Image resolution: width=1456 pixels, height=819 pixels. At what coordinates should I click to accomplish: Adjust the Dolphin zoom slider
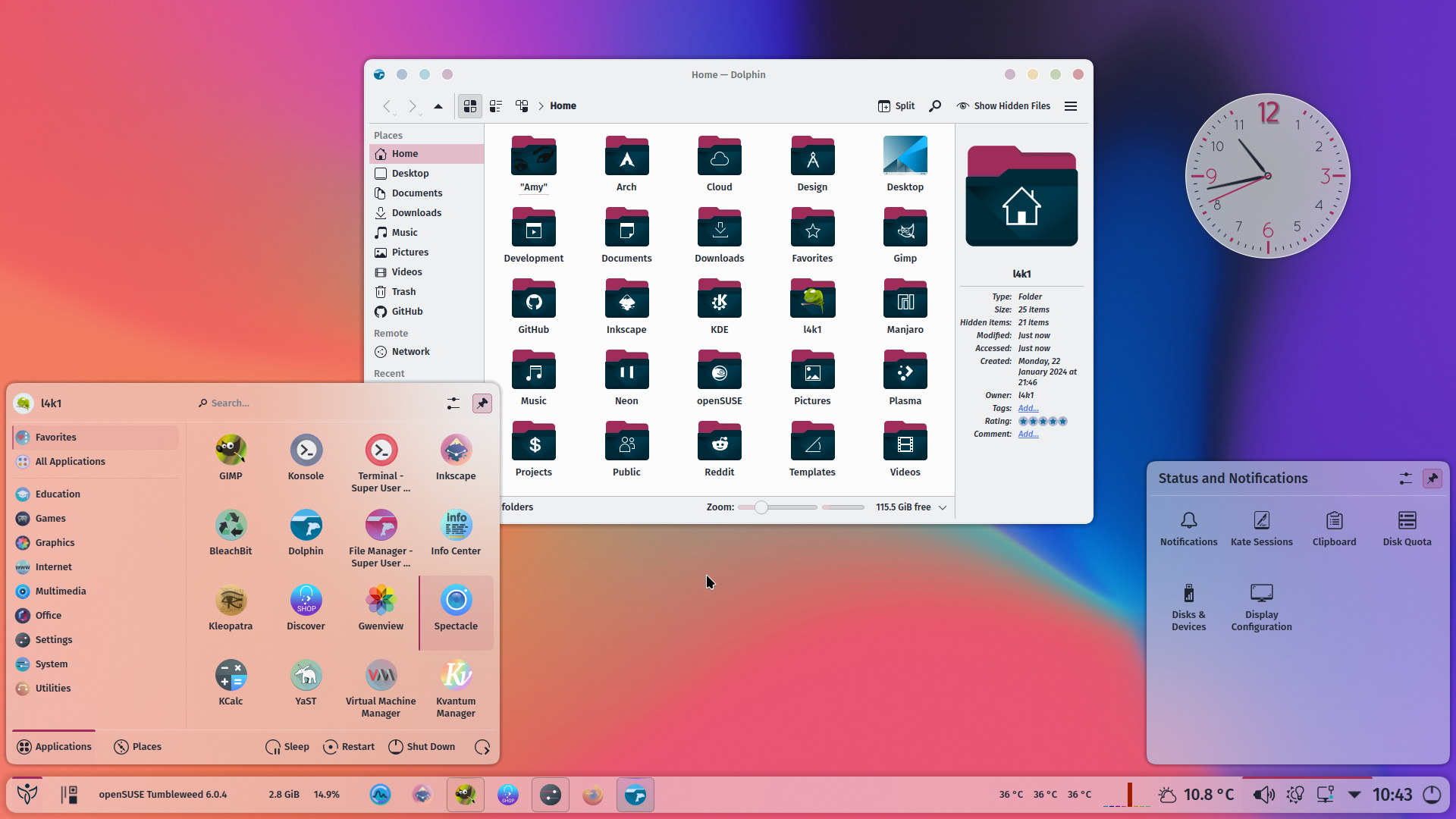coord(777,507)
